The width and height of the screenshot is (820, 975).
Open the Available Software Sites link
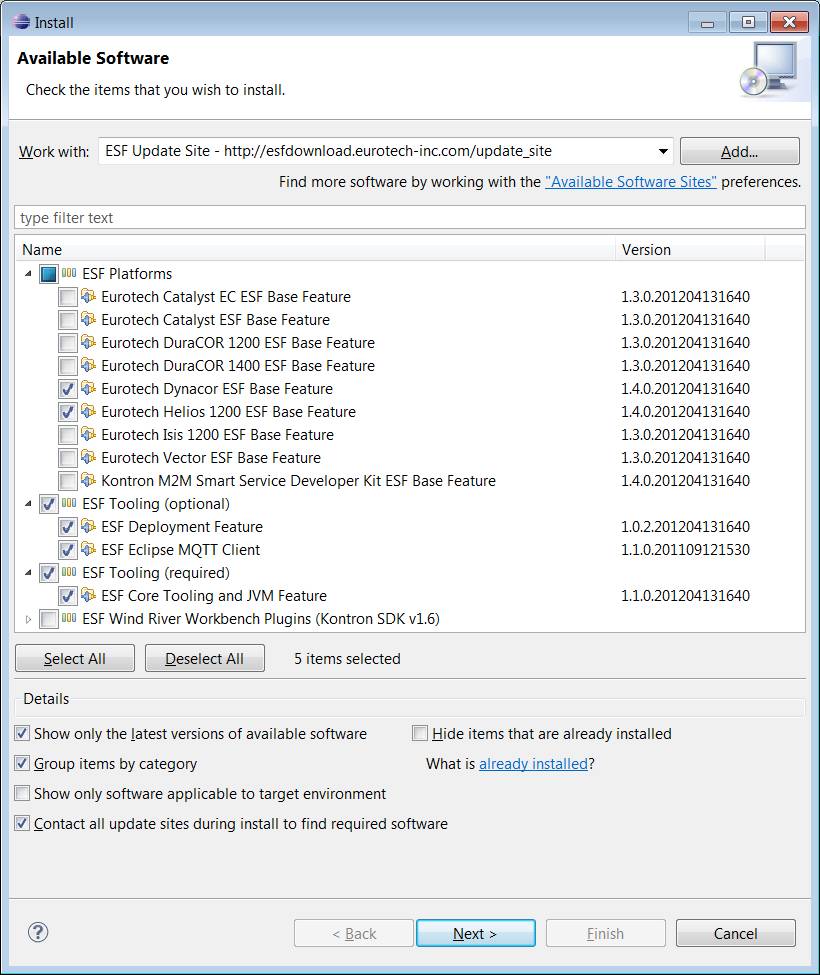[x=630, y=182]
